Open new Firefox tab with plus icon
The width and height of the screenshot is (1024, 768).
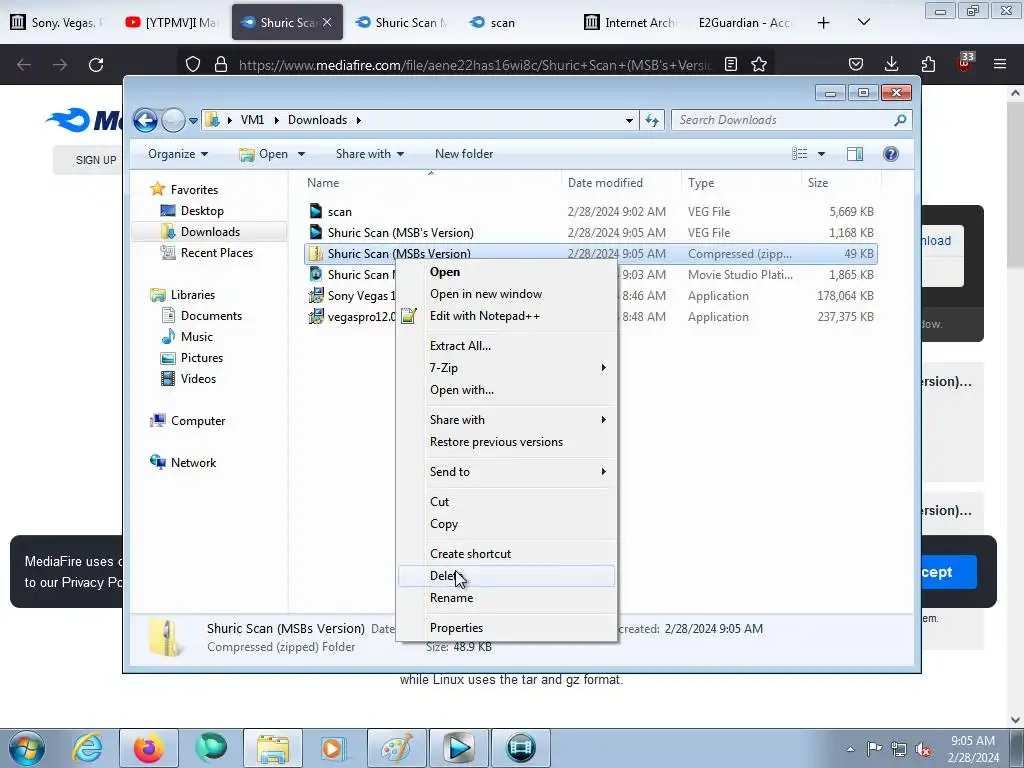[824, 23]
